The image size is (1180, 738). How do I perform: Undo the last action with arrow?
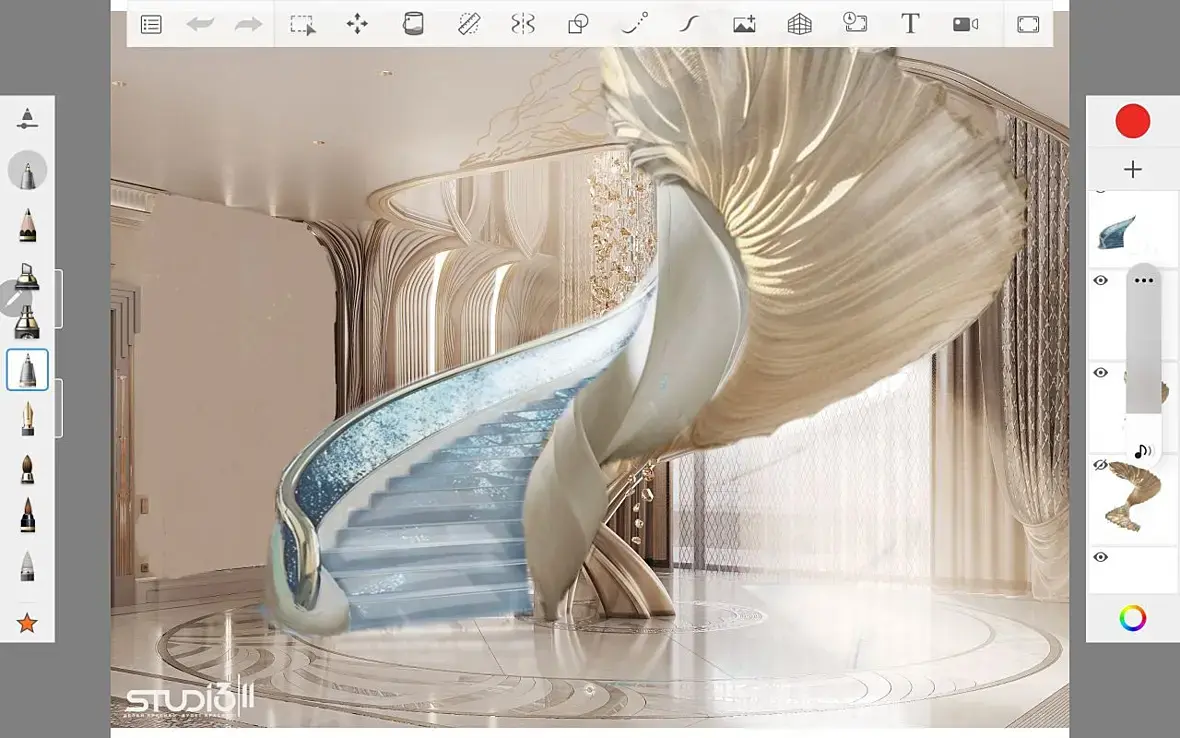click(200, 25)
